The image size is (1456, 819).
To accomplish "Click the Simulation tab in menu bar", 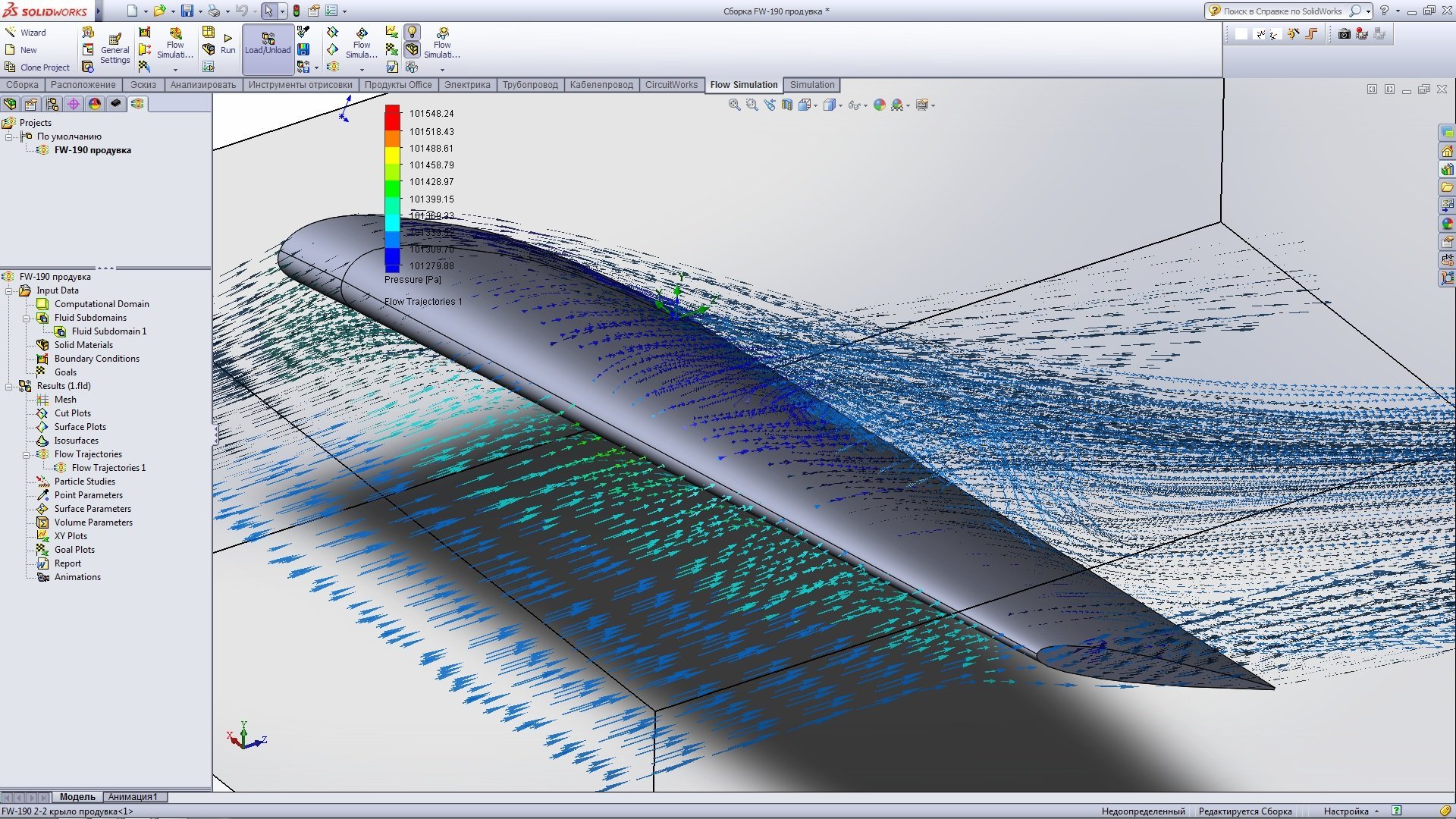I will (811, 84).
